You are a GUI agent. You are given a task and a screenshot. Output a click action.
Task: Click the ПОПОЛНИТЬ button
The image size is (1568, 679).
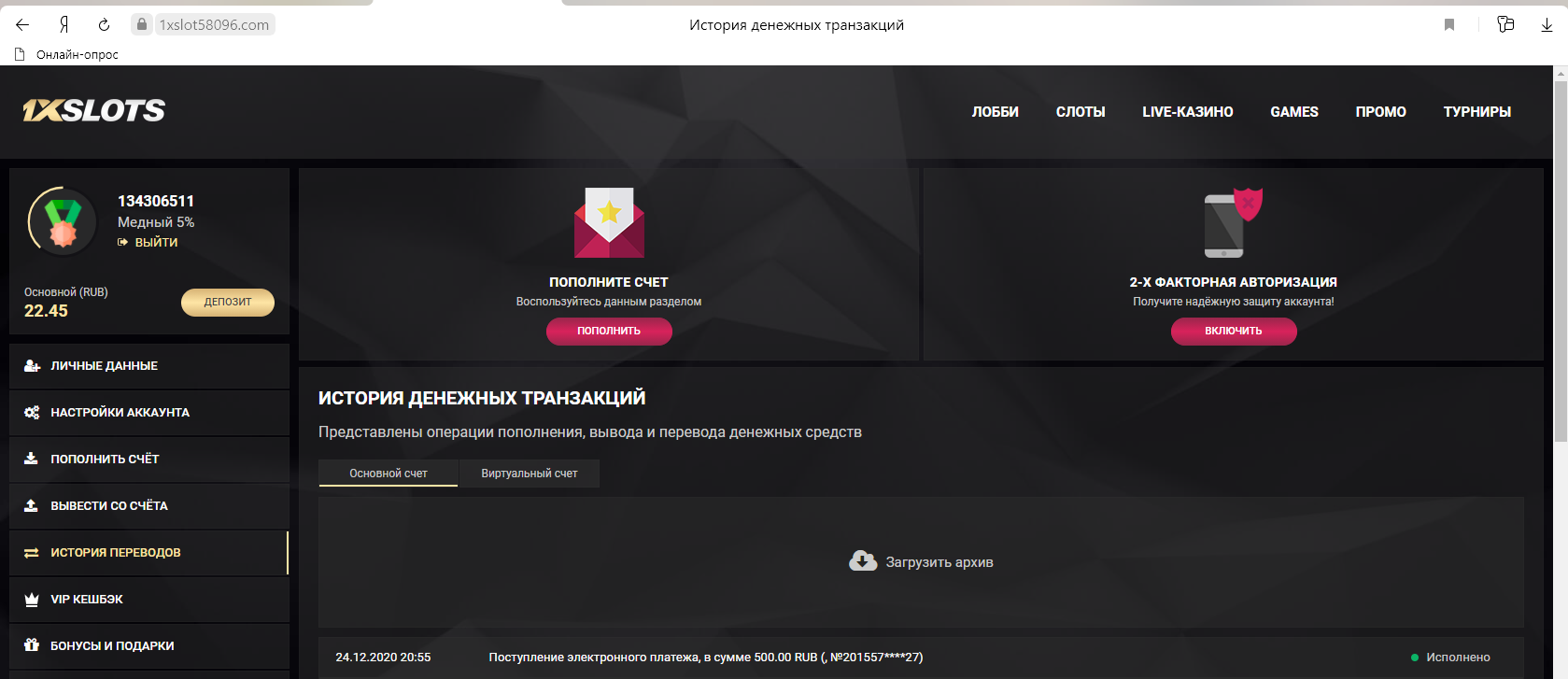(x=609, y=331)
